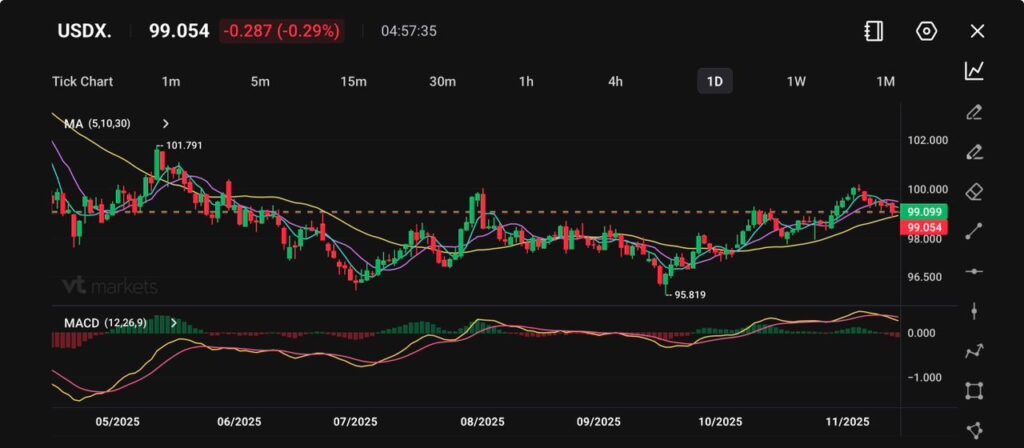
Task: Select the 1m timeframe
Action: coord(170,81)
